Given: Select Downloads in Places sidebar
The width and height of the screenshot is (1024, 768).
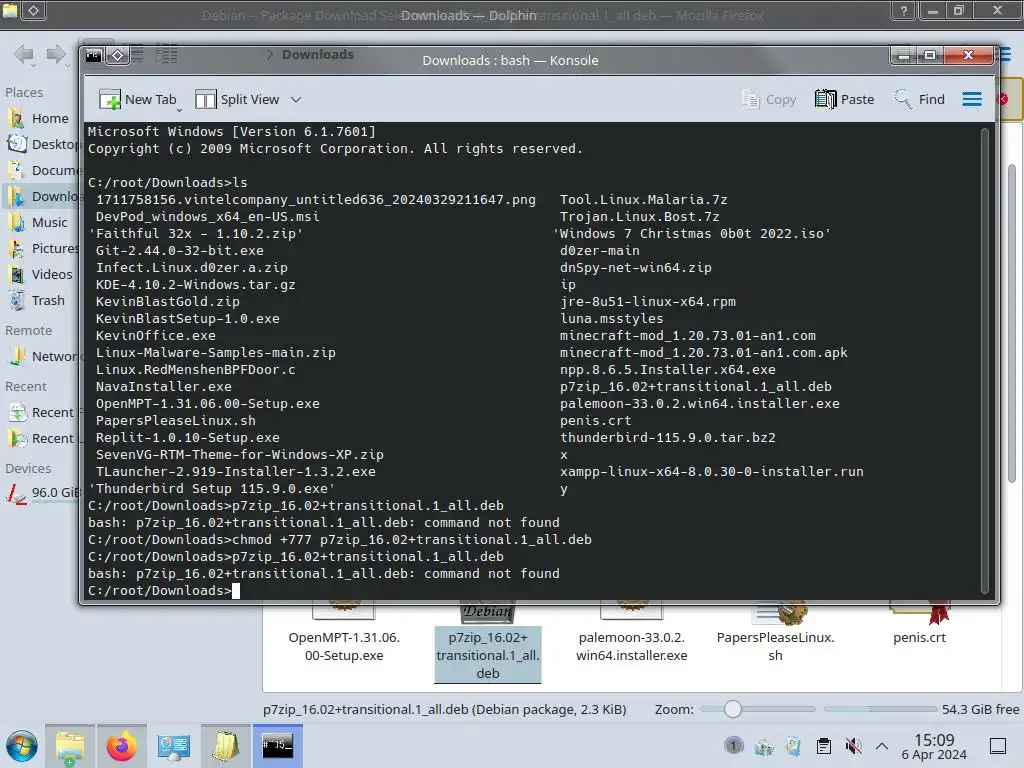Looking at the screenshot, I should coord(40,197).
